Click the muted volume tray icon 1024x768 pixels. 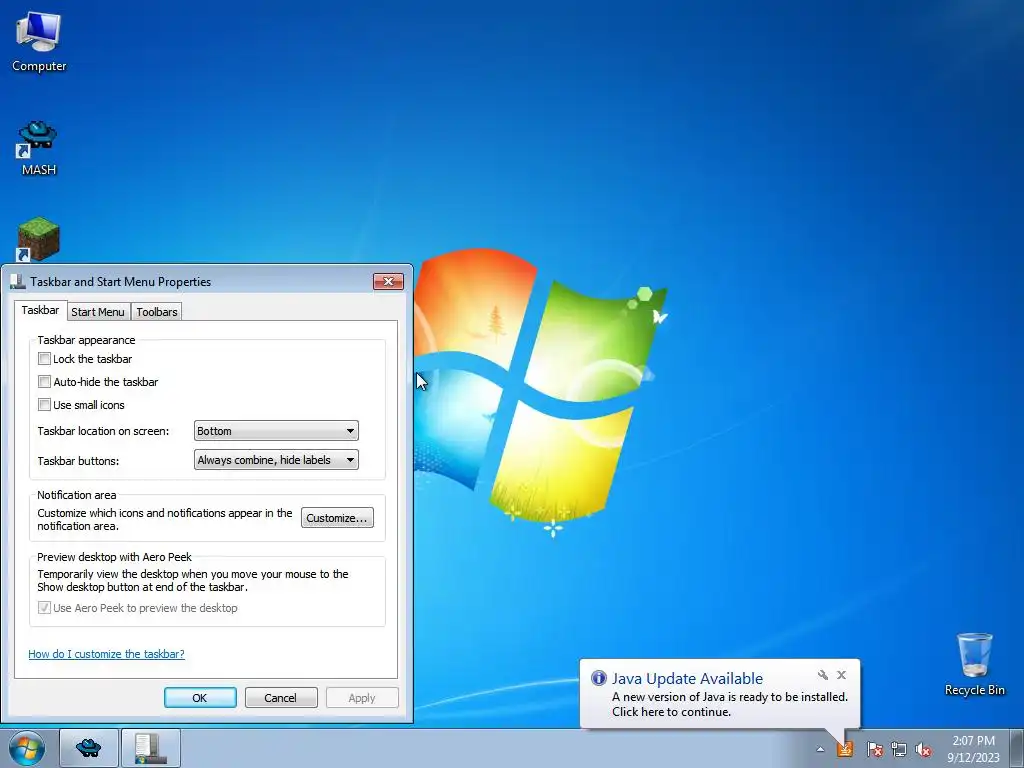click(923, 749)
